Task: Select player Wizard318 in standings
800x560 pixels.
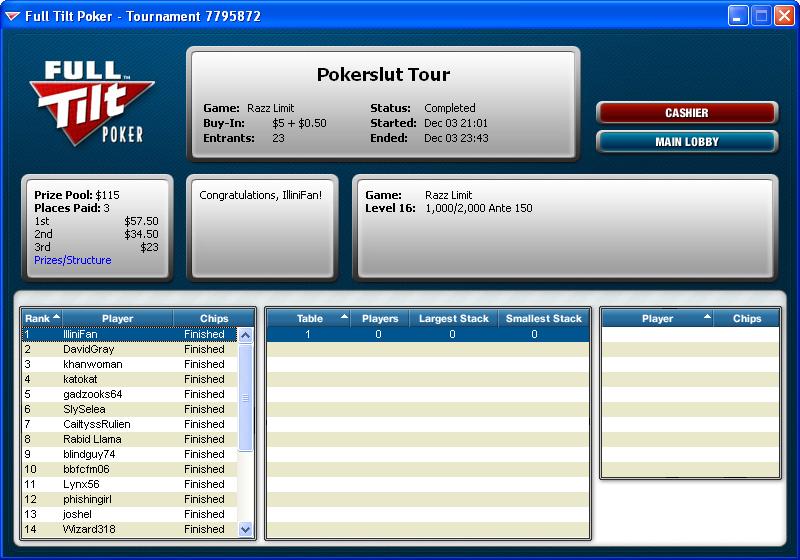Action: (x=130, y=529)
